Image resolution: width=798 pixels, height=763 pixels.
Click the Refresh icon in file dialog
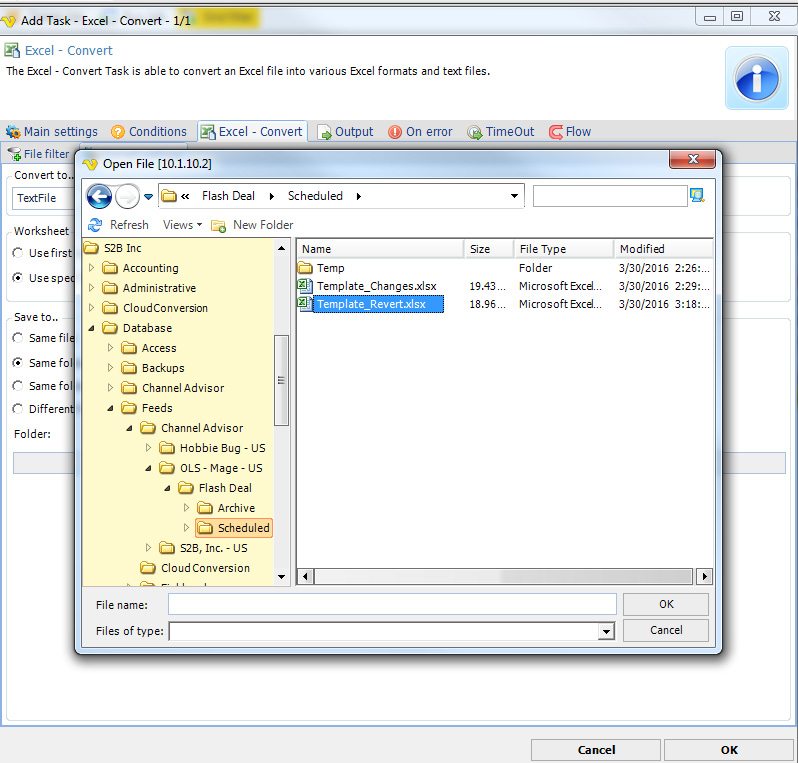click(x=96, y=225)
